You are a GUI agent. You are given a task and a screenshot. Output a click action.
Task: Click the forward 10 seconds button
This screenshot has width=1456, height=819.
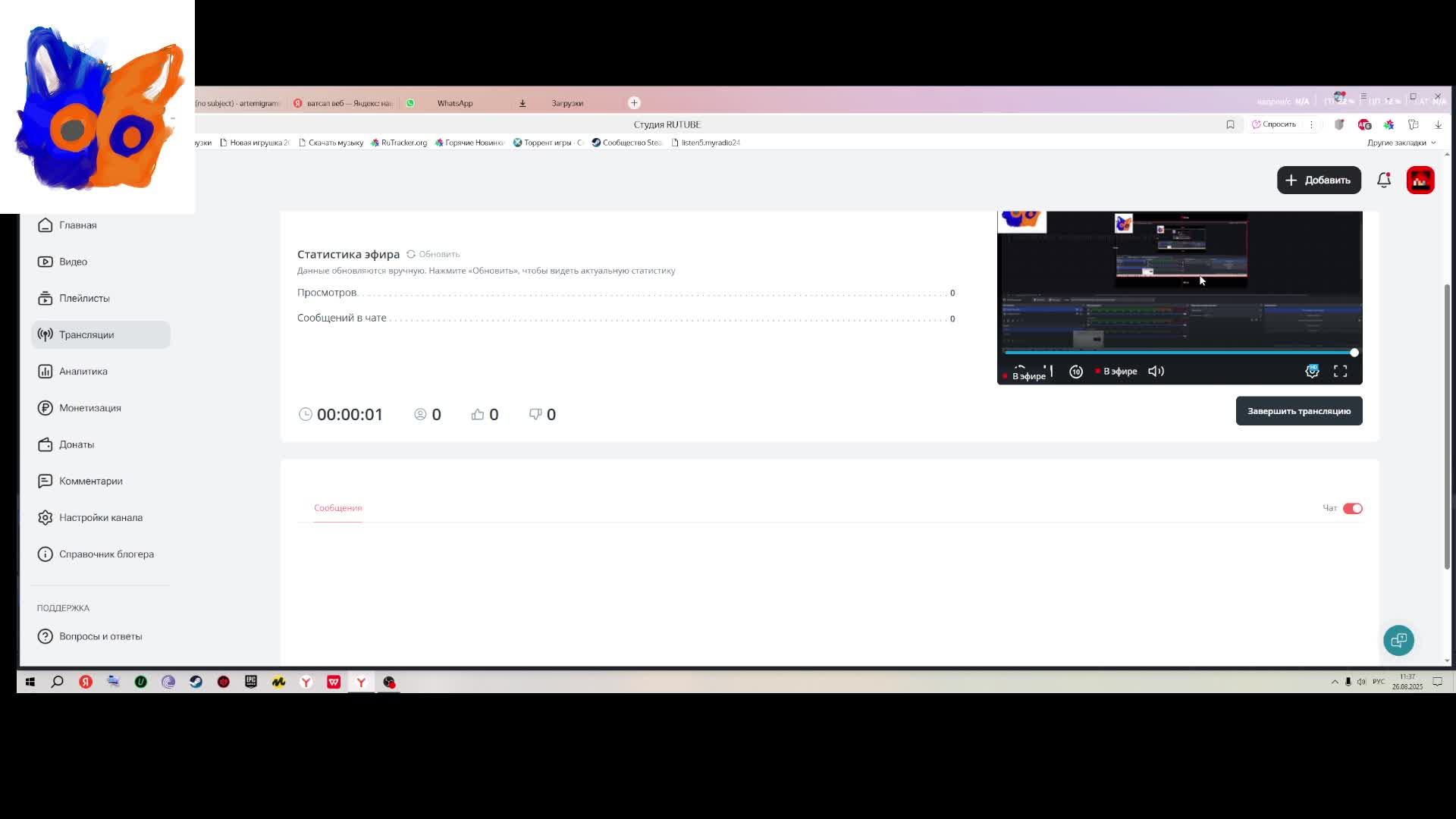tap(1075, 372)
